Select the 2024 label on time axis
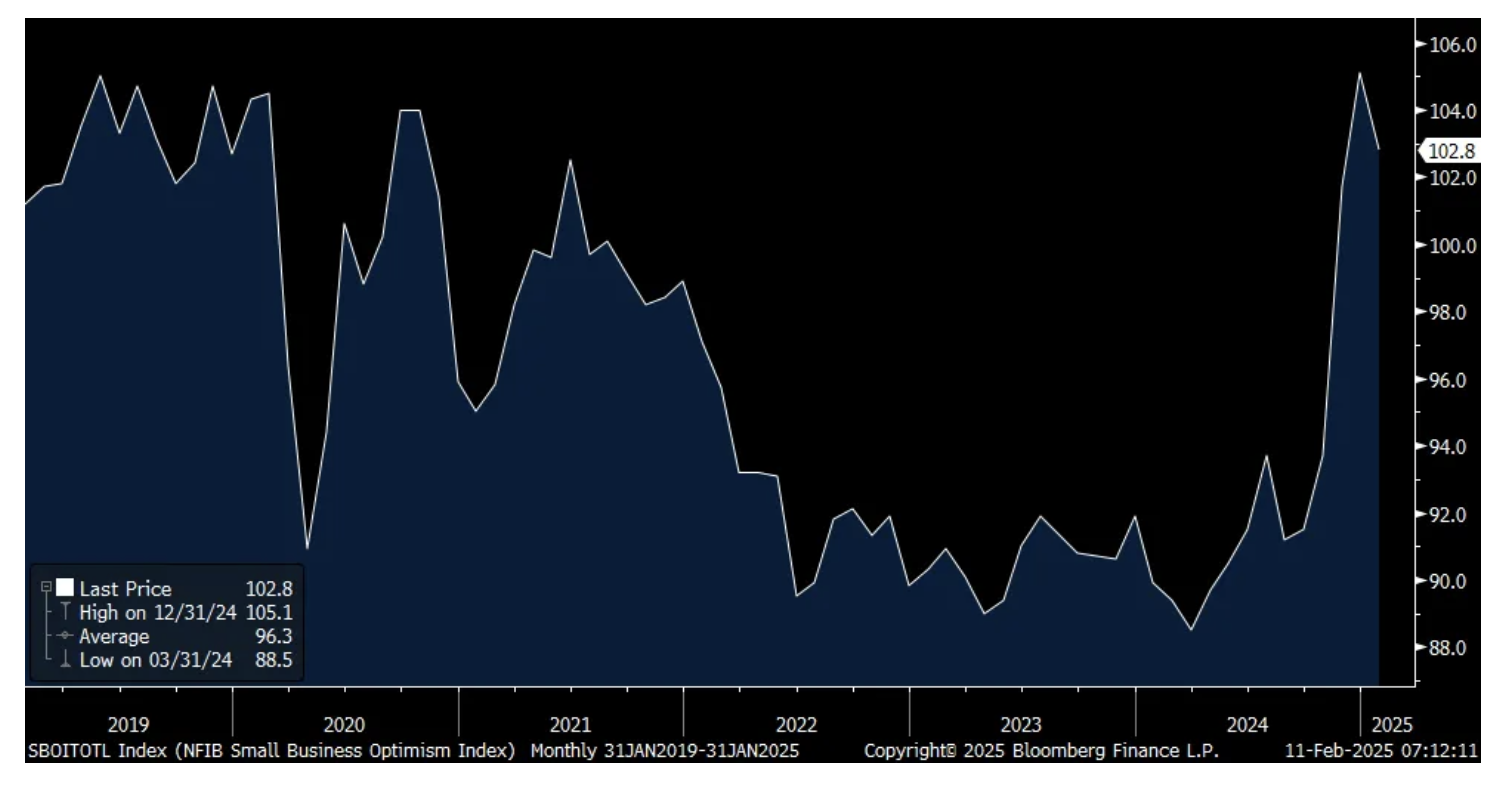Viewport: 1504px width, 790px height. [x=1247, y=725]
